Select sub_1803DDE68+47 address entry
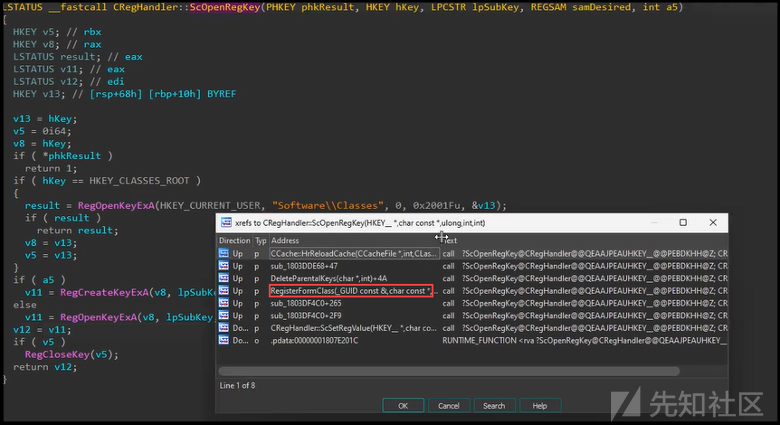This screenshot has height=425, width=780. pyautogui.click(x=304, y=266)
